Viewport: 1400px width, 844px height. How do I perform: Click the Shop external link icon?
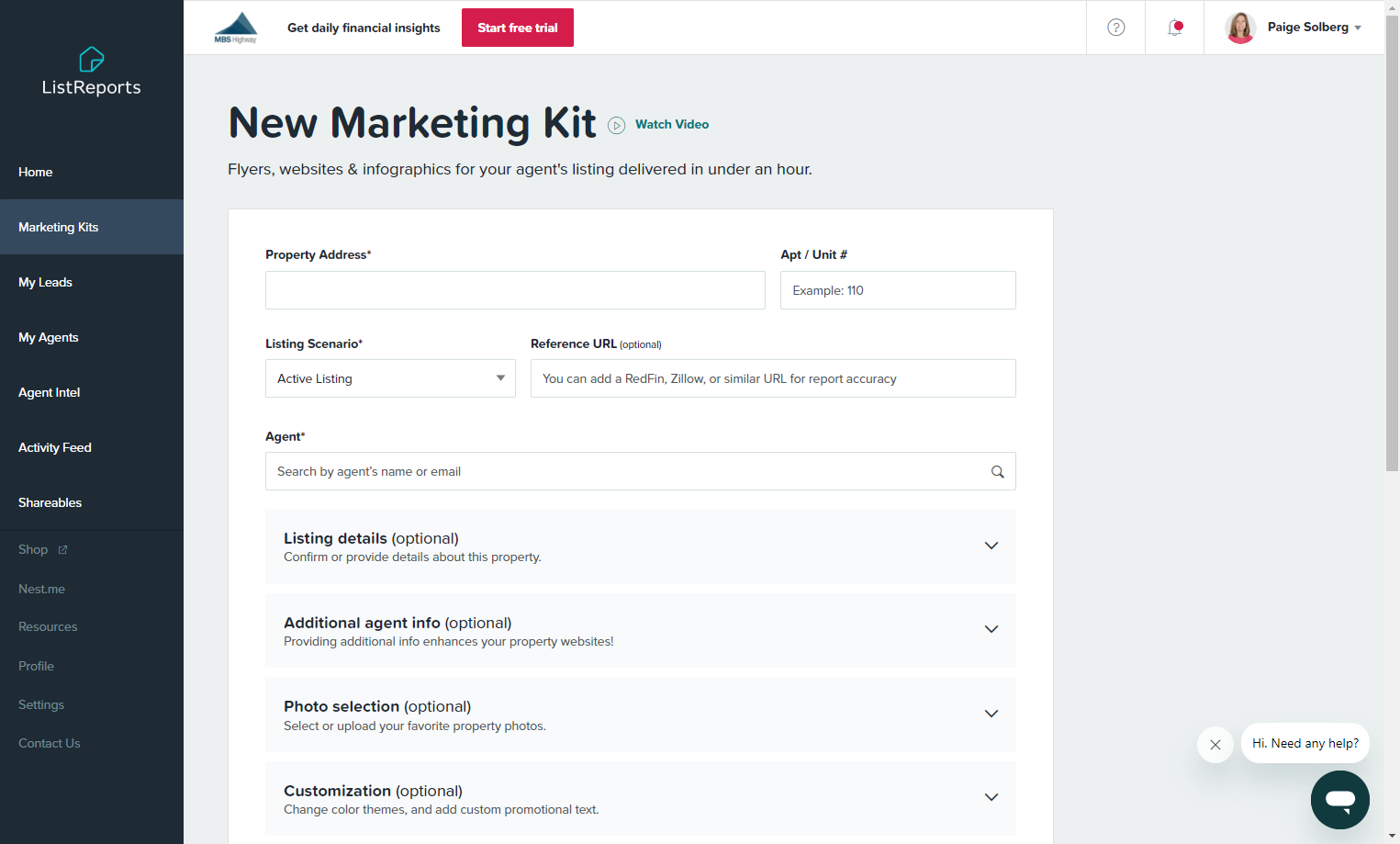coord(63,550)
